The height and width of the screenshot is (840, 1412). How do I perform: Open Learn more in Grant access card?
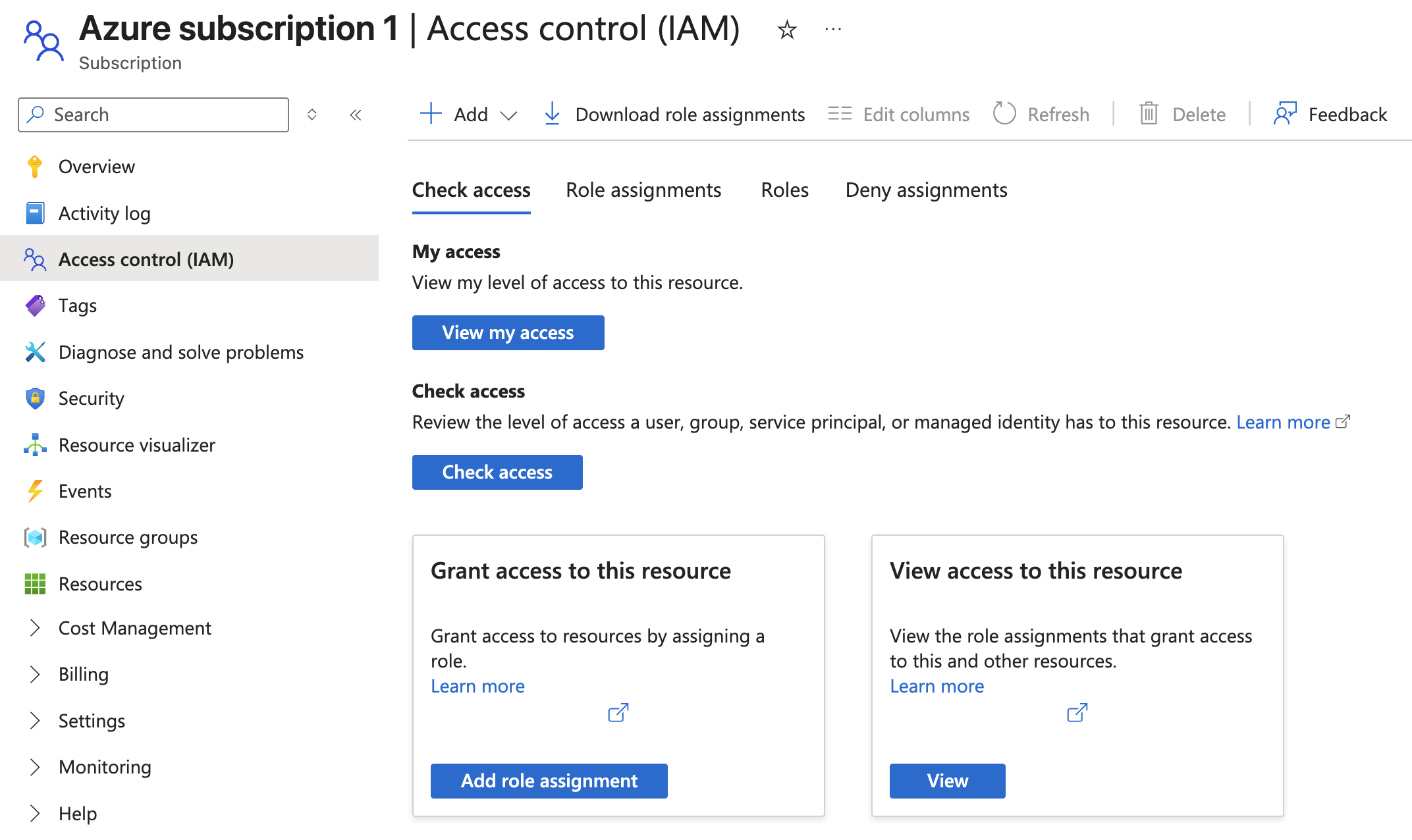477,686
